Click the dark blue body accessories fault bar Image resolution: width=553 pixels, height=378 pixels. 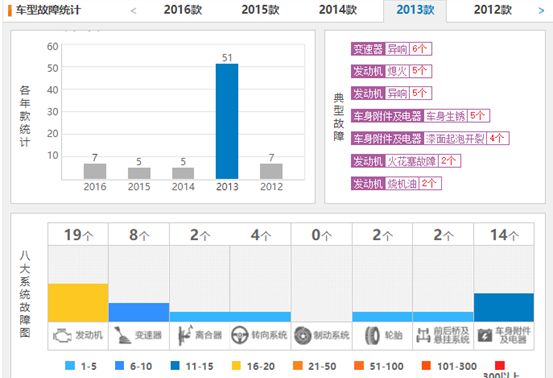(x=504, y=307)
